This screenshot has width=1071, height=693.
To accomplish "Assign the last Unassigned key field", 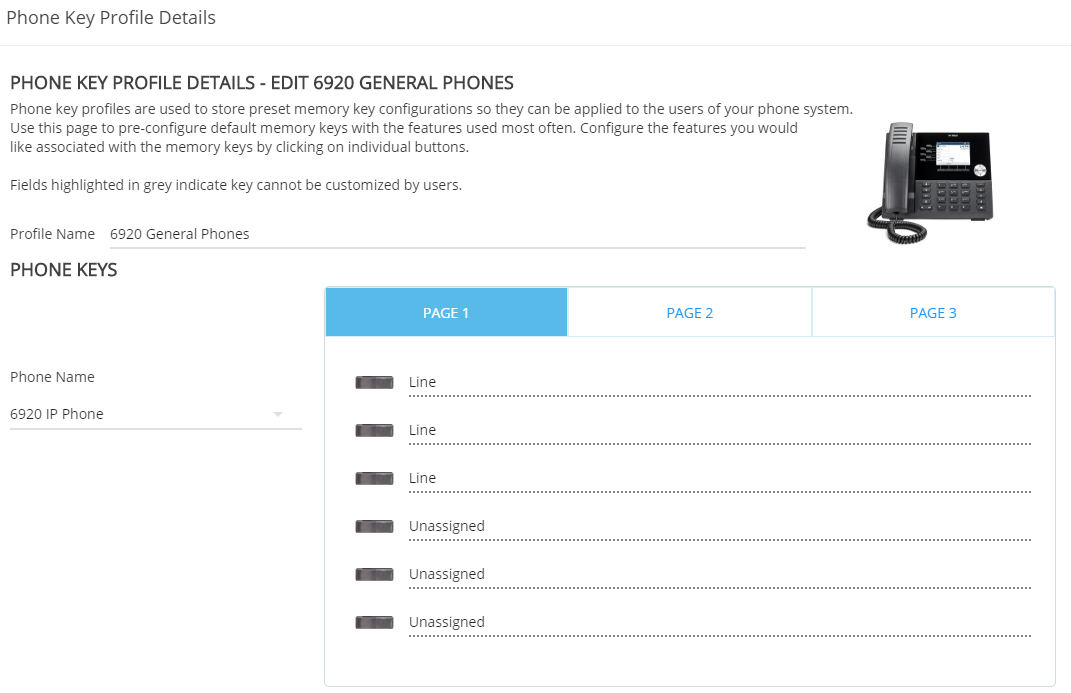I will pos(720,623).
